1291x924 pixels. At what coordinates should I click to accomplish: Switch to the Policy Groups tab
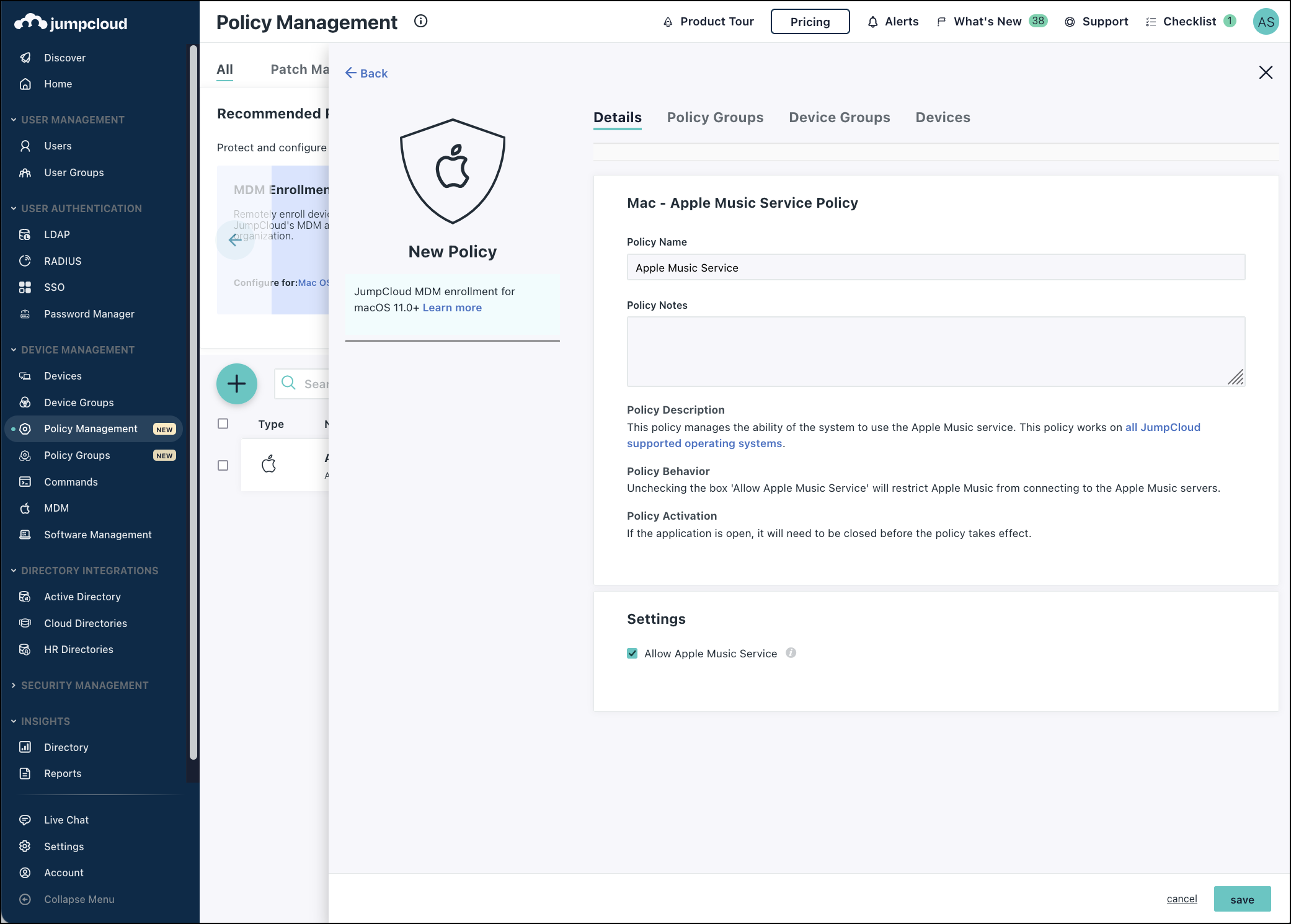[715, 117]
